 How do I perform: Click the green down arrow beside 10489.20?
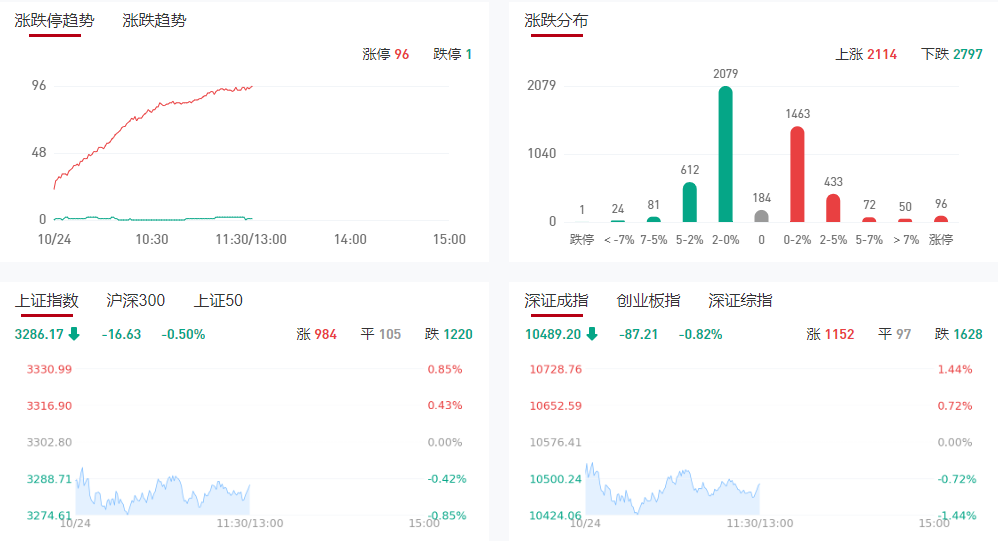(x=592, y=334)
